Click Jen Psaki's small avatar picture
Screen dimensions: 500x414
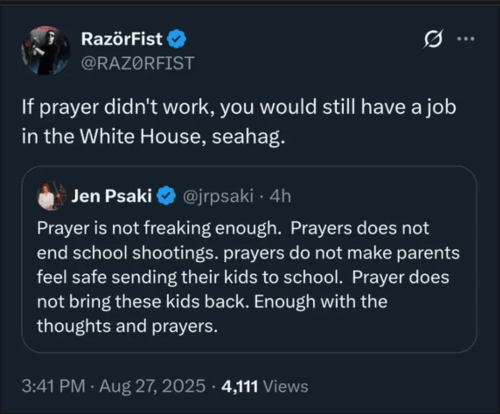(x=51, y=196)
